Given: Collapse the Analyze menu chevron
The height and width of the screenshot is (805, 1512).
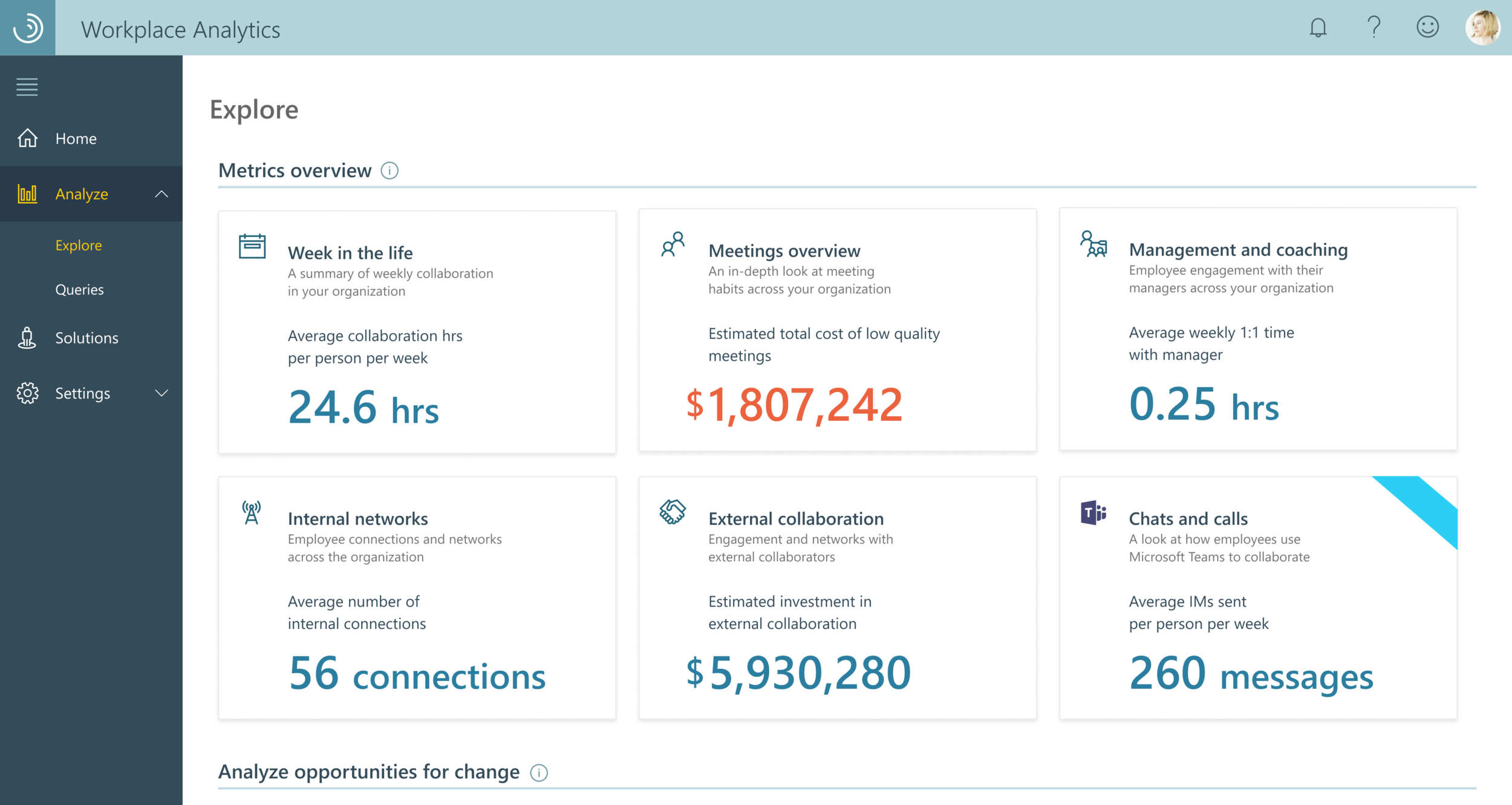Looking at the screenshot, I should coord(161,194).
